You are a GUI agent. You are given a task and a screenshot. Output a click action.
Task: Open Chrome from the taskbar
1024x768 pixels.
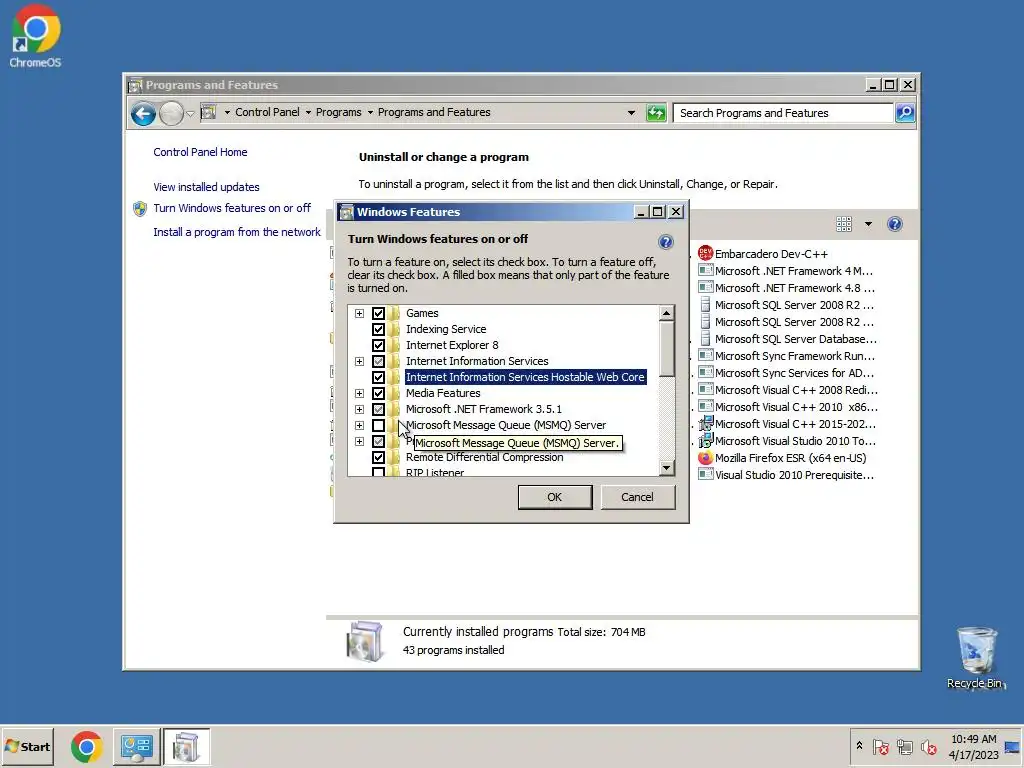pyautogui.click(x=87, y=748)
